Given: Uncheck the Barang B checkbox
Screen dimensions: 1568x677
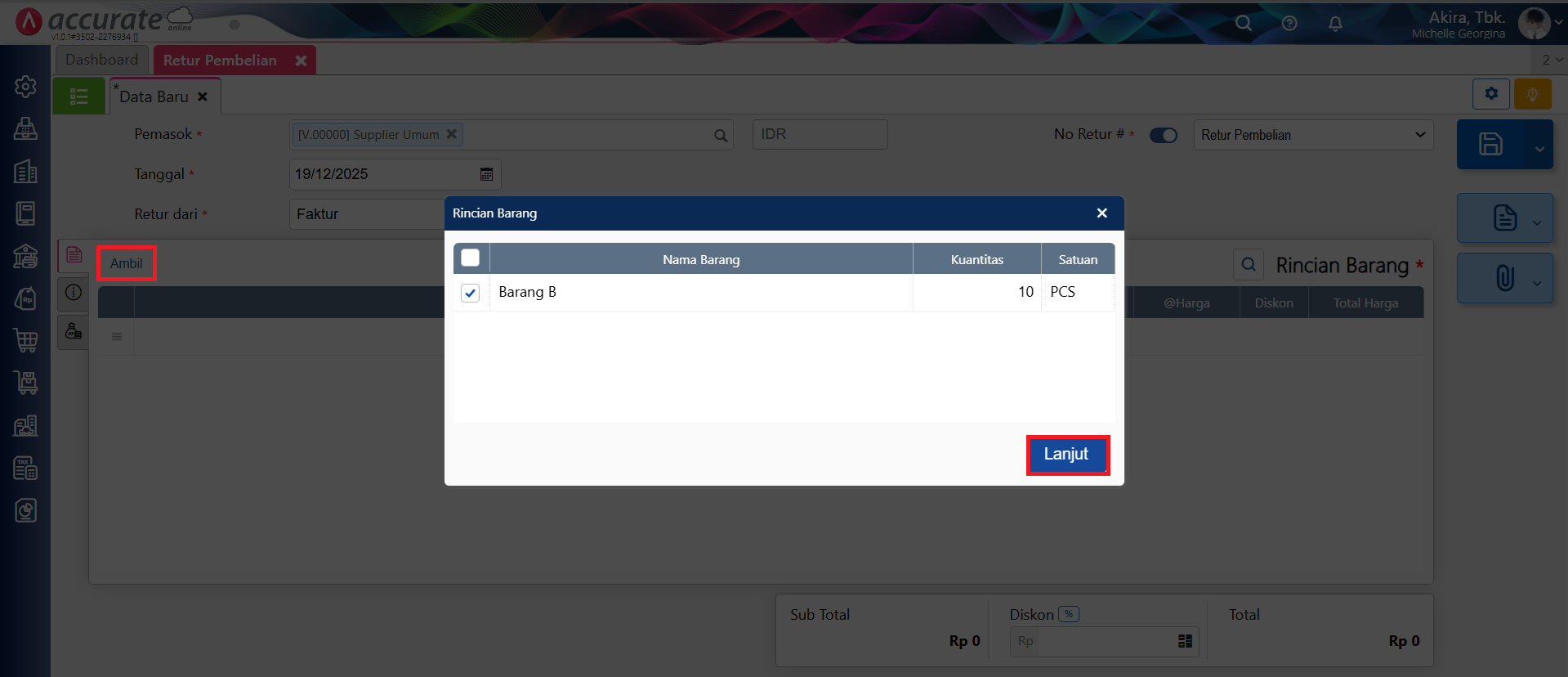Looking at the screenshot, I should 470,293.
